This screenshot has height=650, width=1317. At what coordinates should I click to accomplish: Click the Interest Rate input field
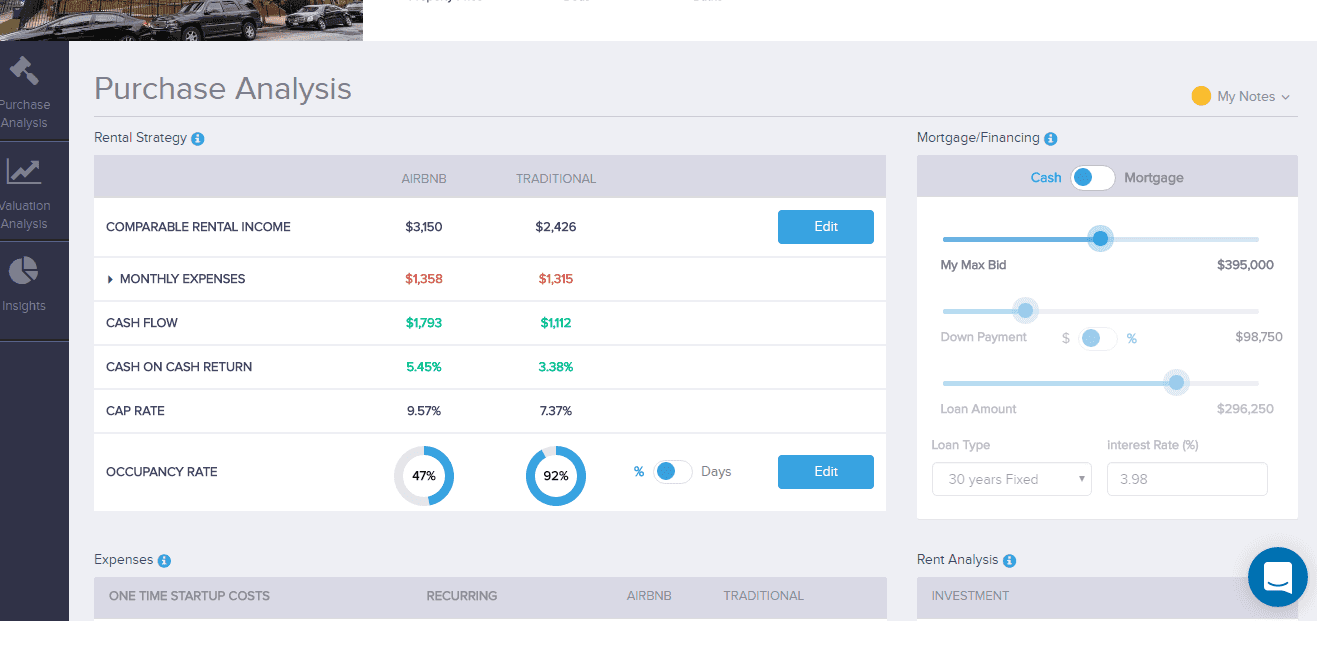[x=1186, y=479]
